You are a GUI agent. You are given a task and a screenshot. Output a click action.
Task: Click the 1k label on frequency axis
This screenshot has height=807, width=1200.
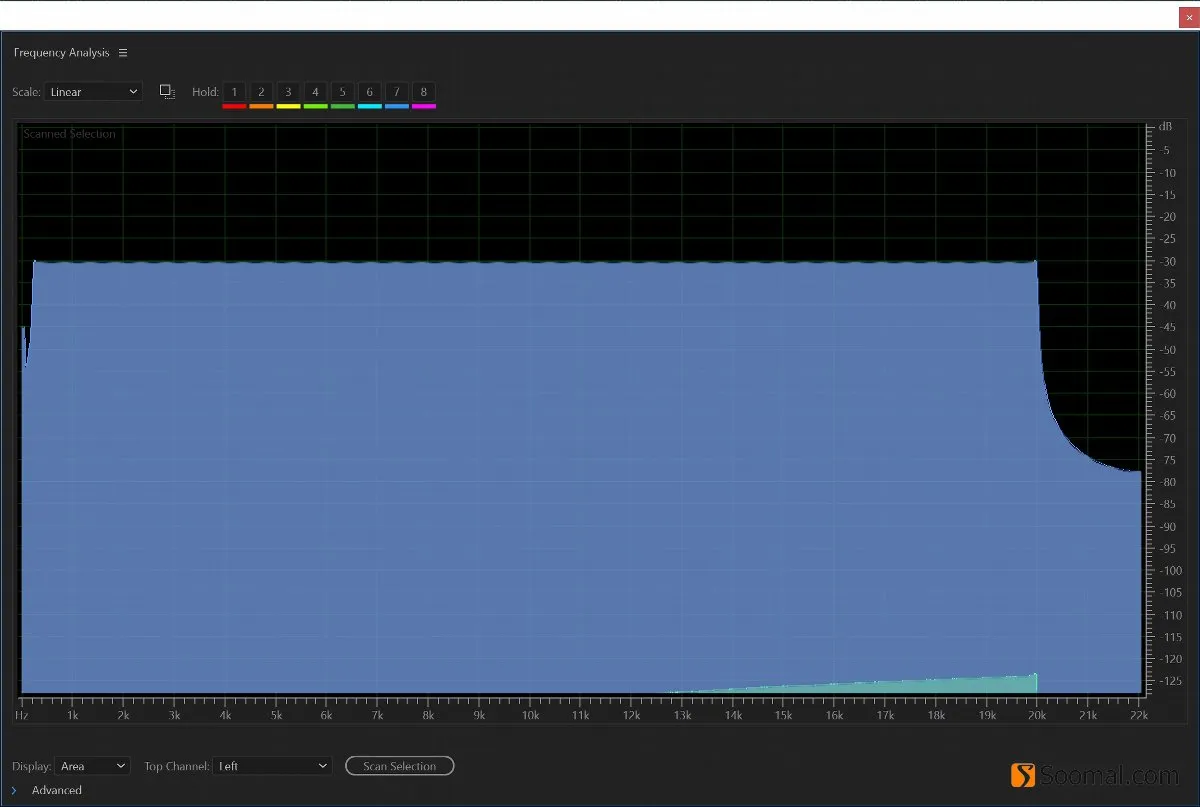pyautogui.click(x=72, y=716)
